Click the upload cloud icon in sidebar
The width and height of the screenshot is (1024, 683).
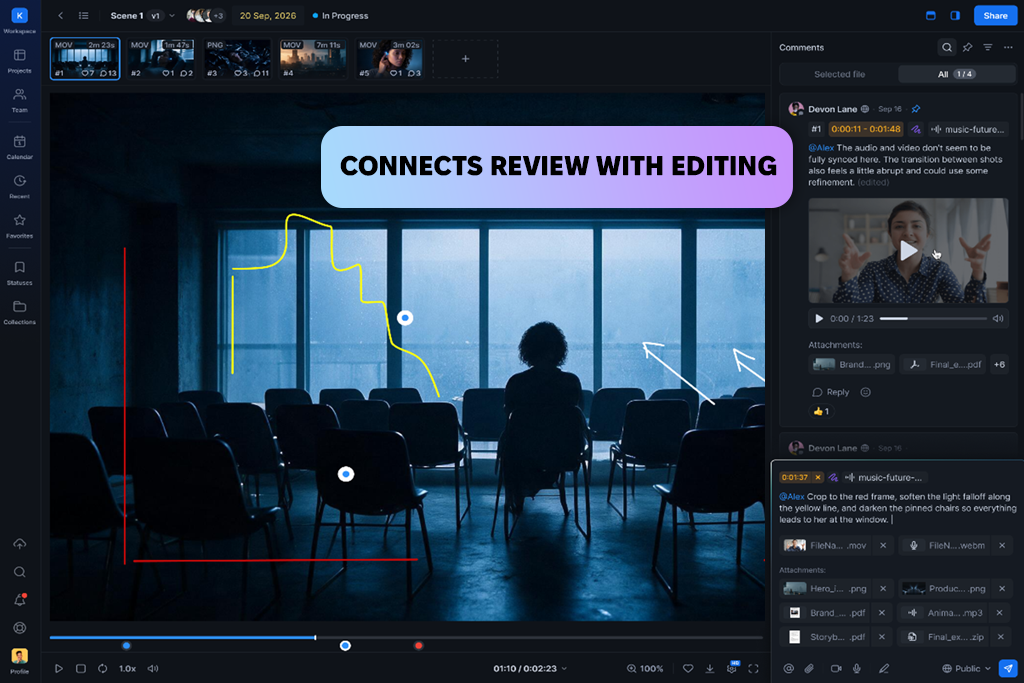coord(20,544)
